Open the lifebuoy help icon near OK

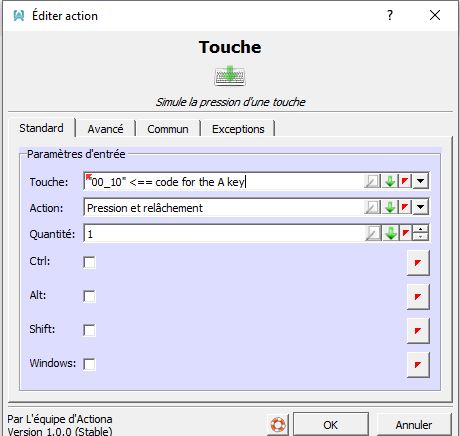(x=277, y=425)
